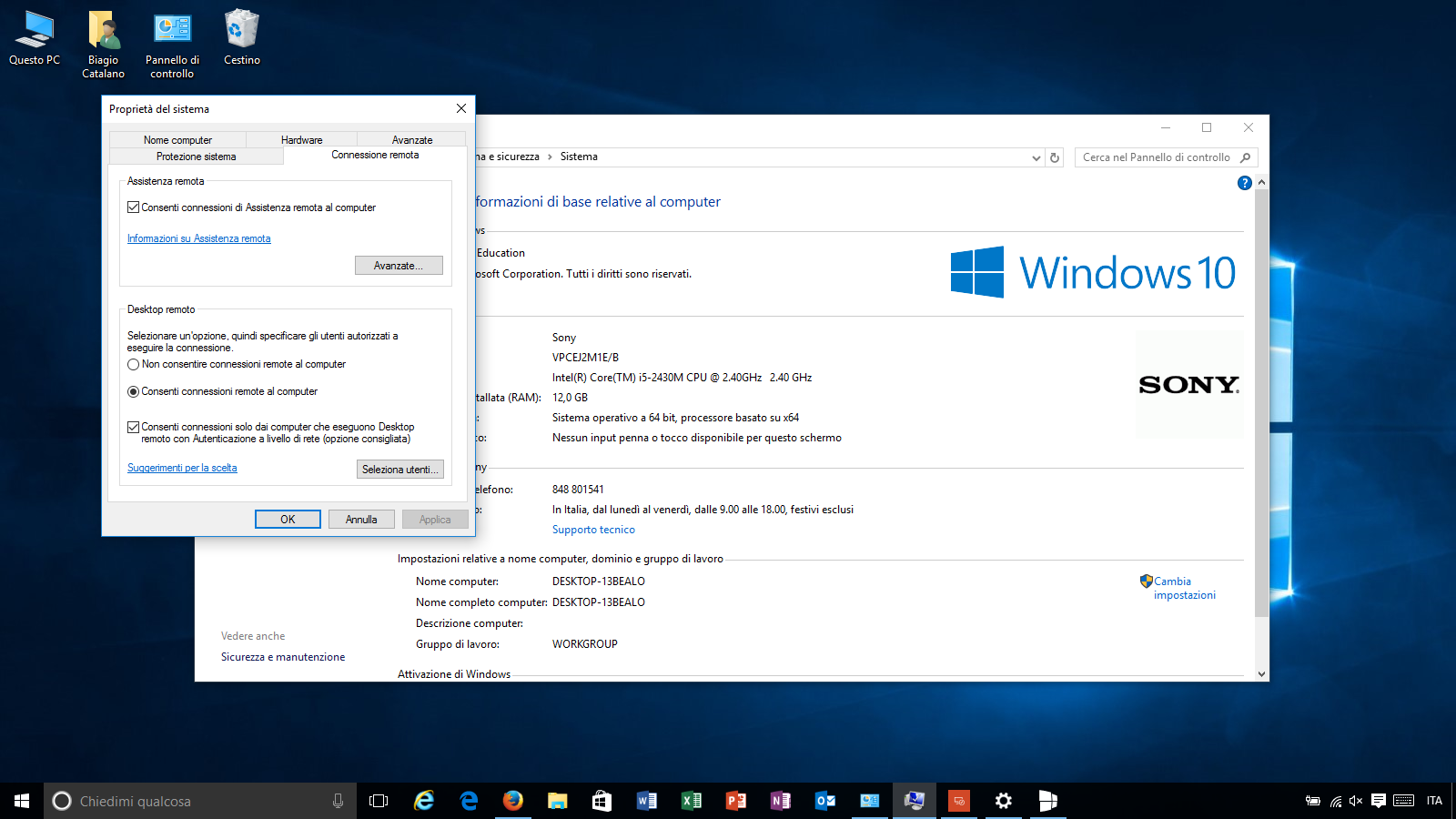Confirm with the OK button
The width and height of the screenshot is (1456, 819).
tap(288, 520)
